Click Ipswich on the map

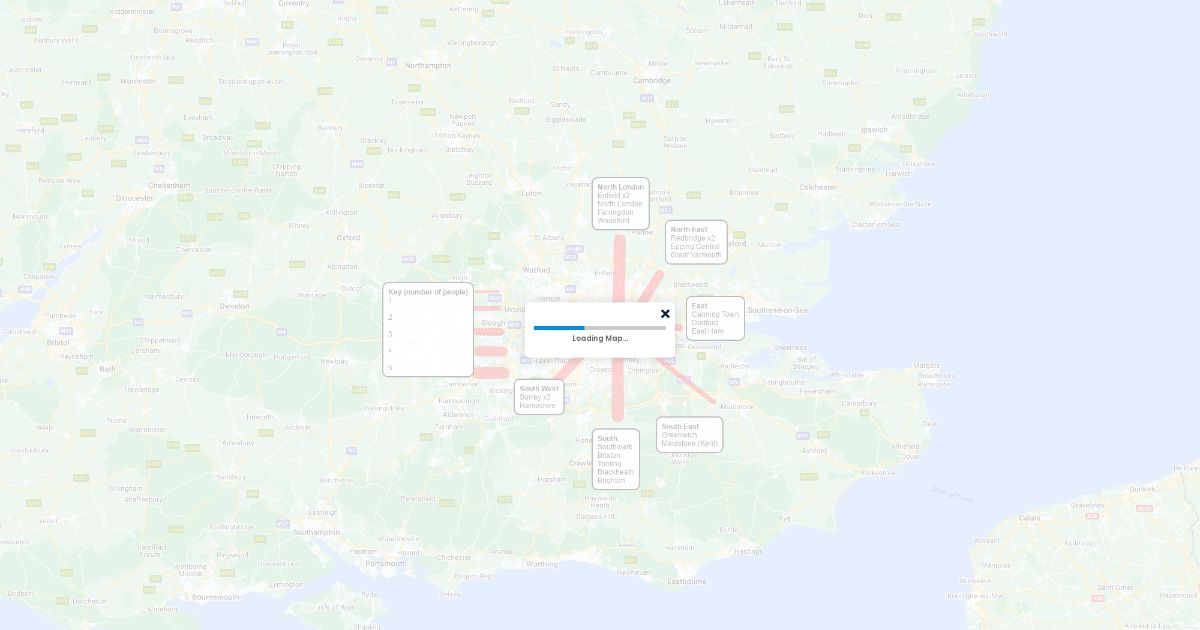click(x=873, y=129)
